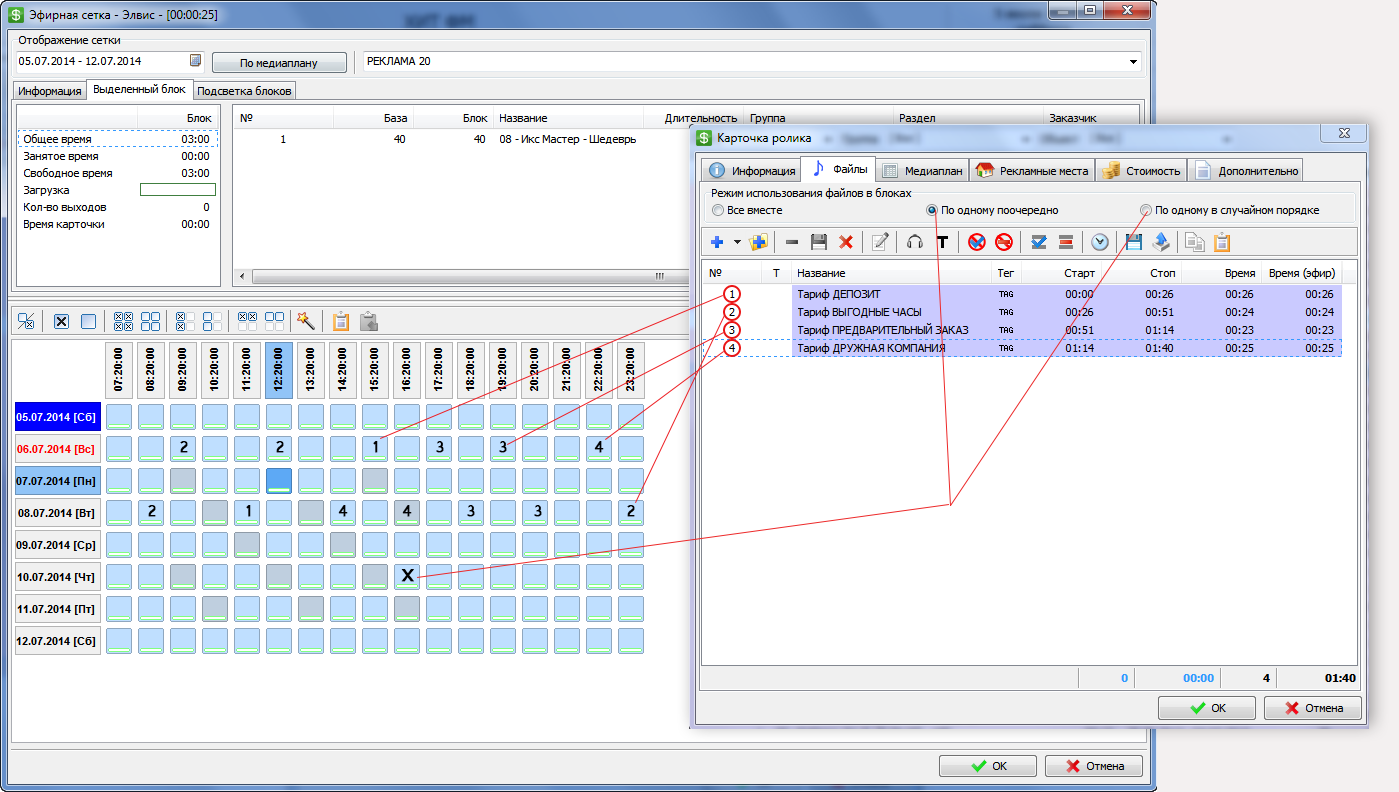1399x792 pixels.
Task: Click the 'По медиаплану' button
Action: (x=279, y=62)
